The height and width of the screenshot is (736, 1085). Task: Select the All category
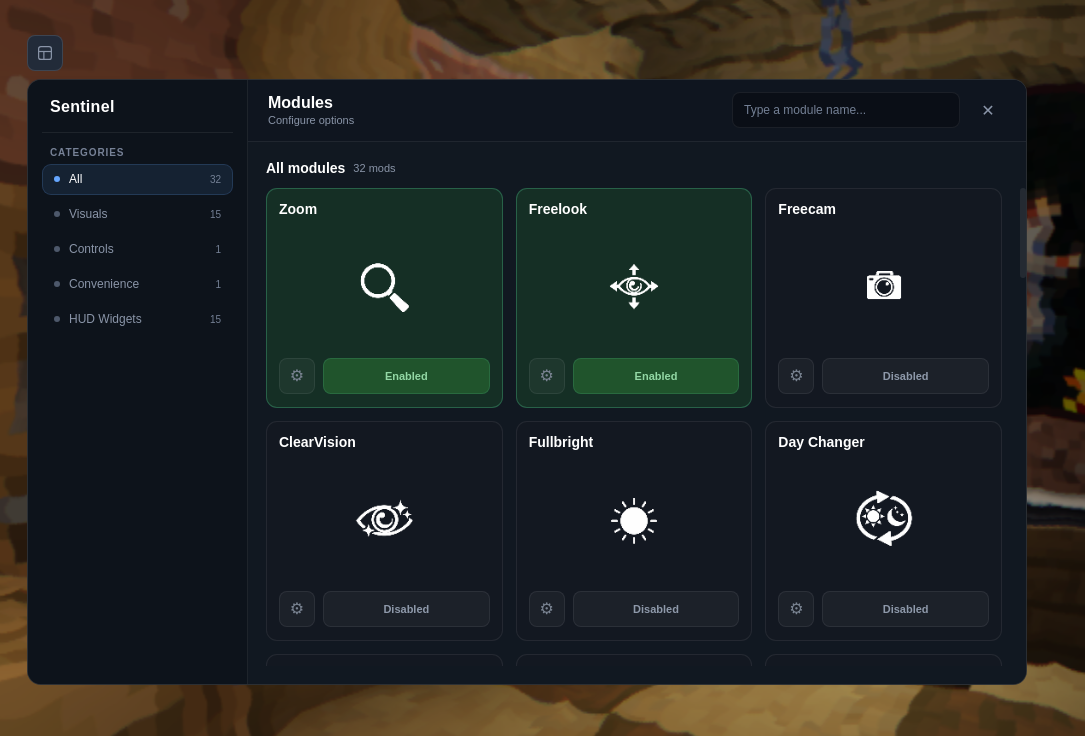coord(137,179)
